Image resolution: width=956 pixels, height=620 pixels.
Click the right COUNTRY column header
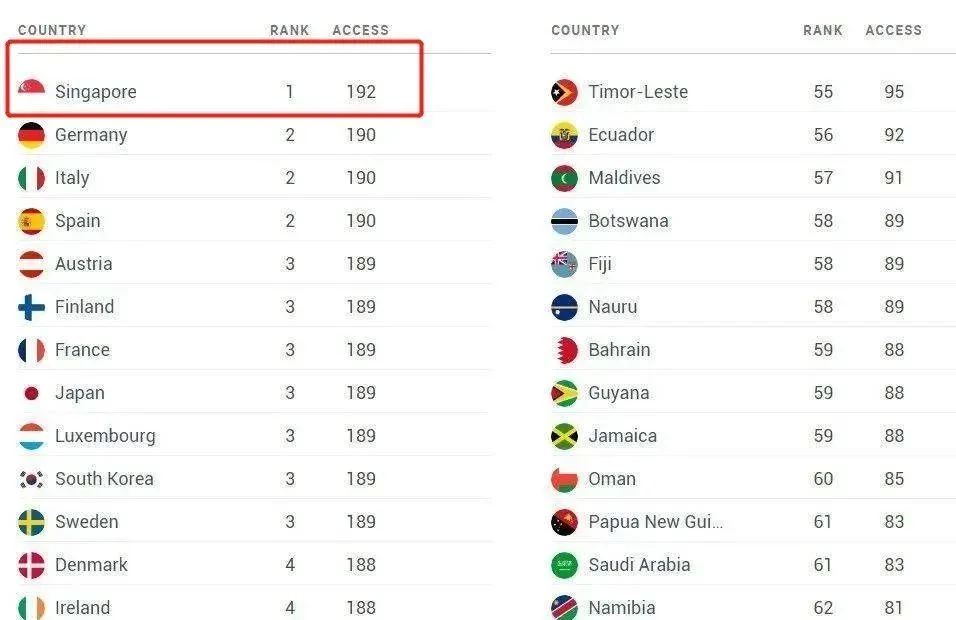coord(585,30)
